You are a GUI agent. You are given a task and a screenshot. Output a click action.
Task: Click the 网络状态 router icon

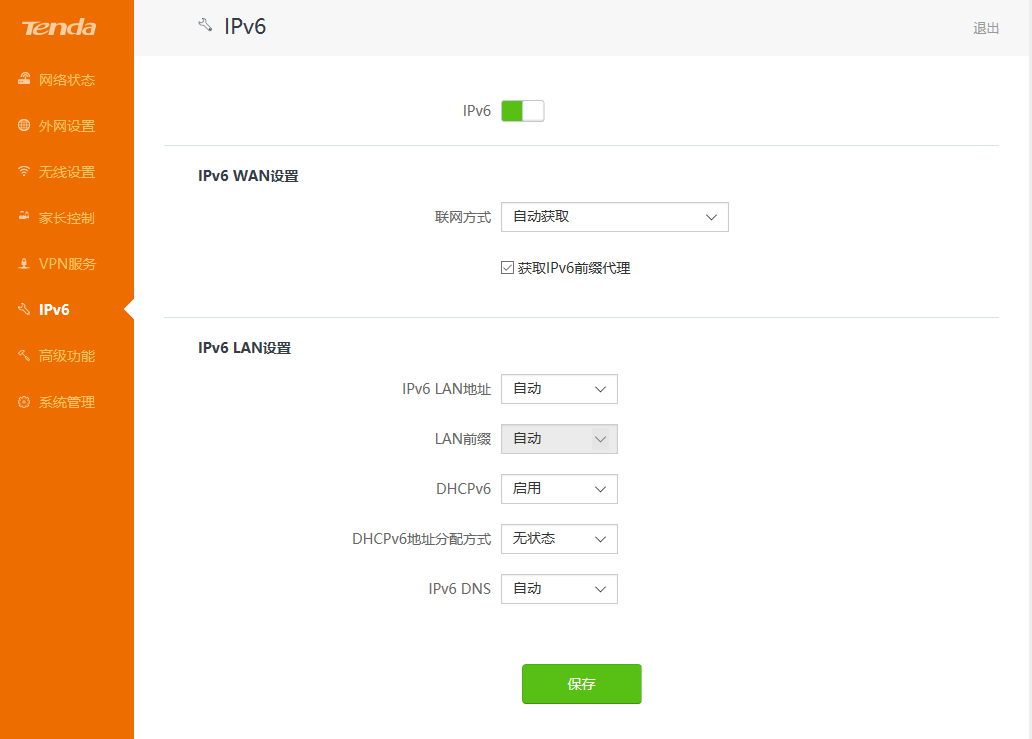coord(24,79)
